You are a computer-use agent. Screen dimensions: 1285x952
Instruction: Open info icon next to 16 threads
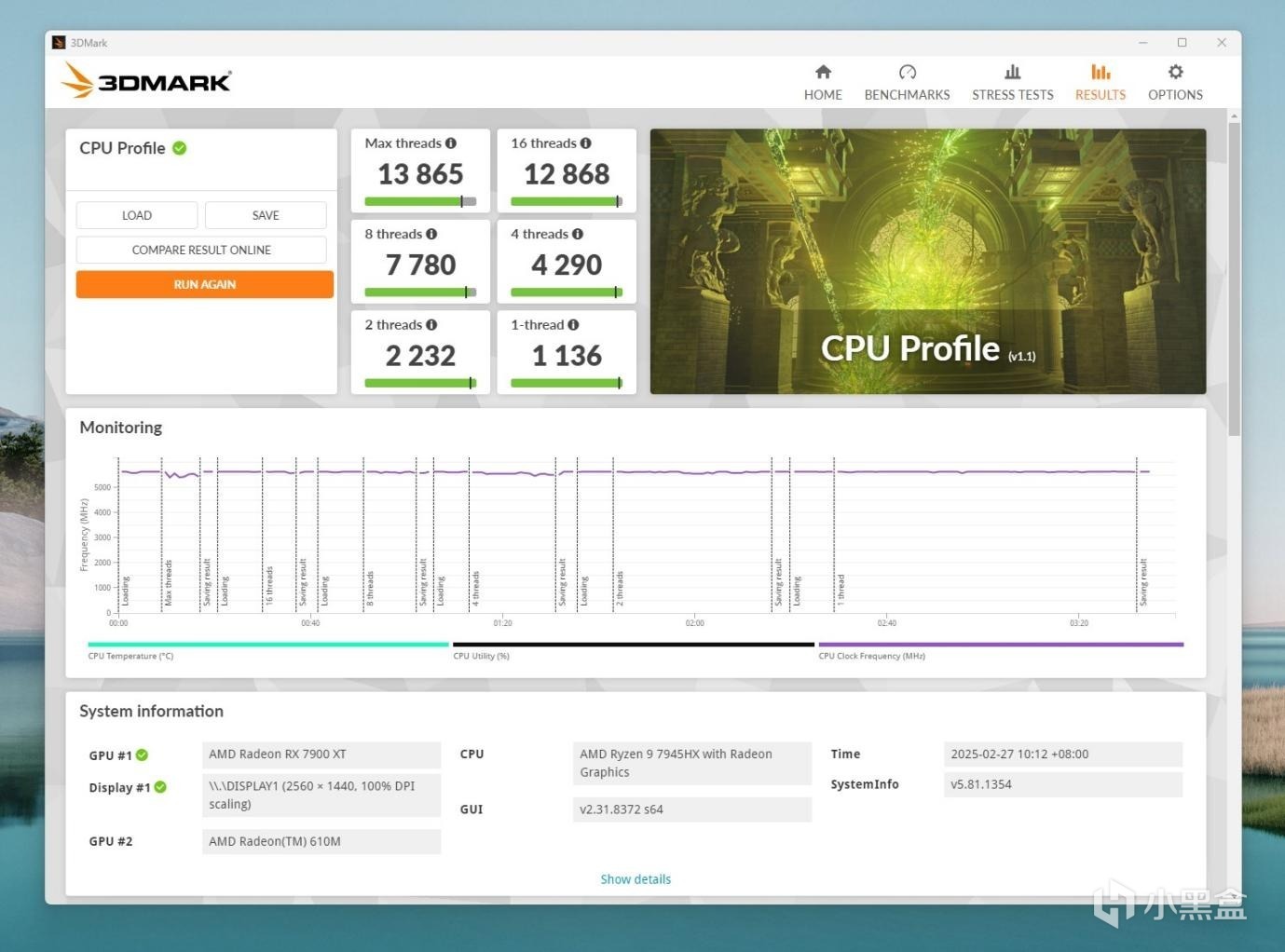[585, 143]
